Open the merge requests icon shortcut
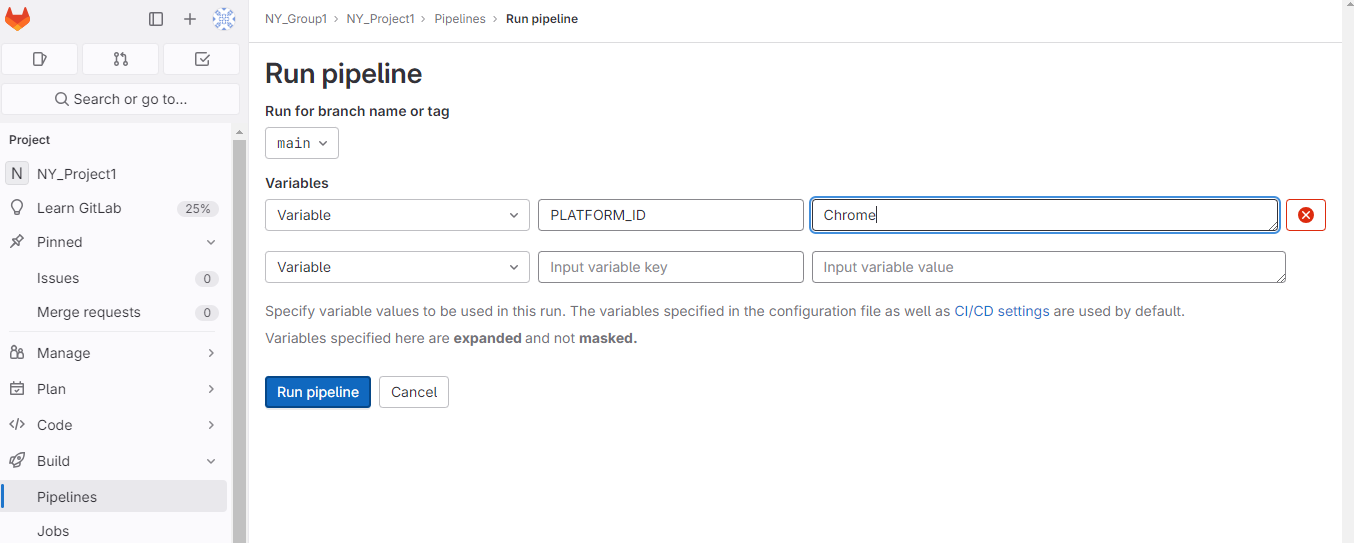The width and height of the screenshot is (1354, 543). coord(121,59)
